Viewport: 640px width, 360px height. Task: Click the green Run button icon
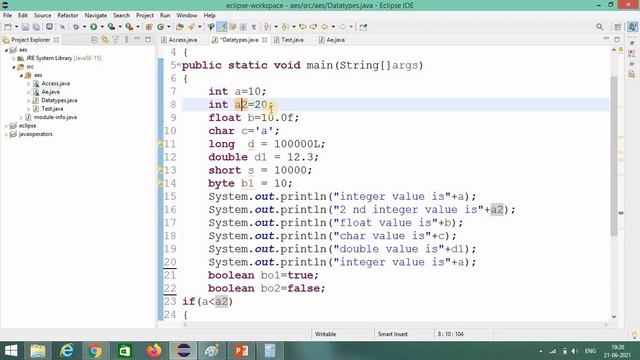click(93, 27)
